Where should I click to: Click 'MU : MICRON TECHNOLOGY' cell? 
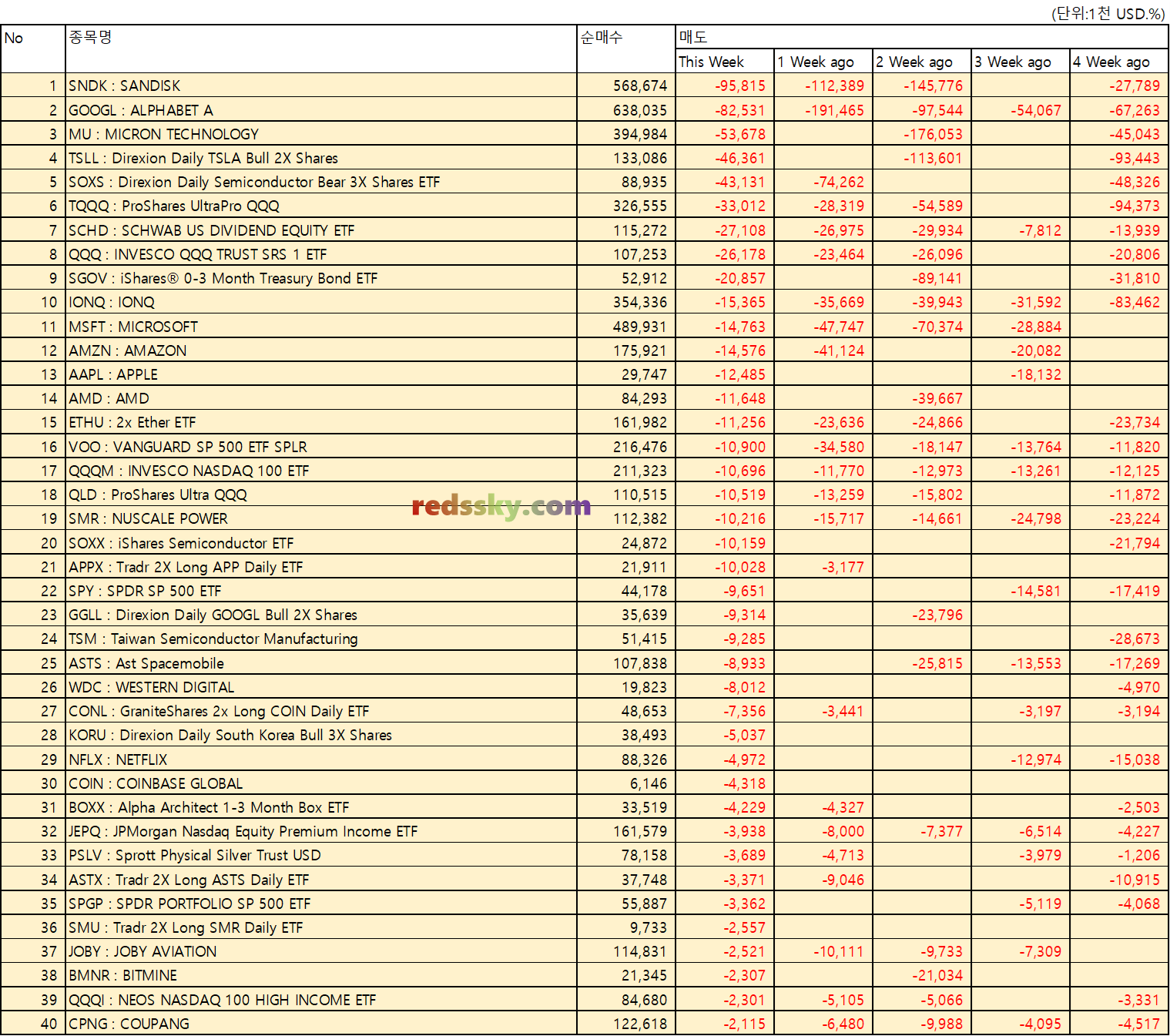(x=321, y=134)
